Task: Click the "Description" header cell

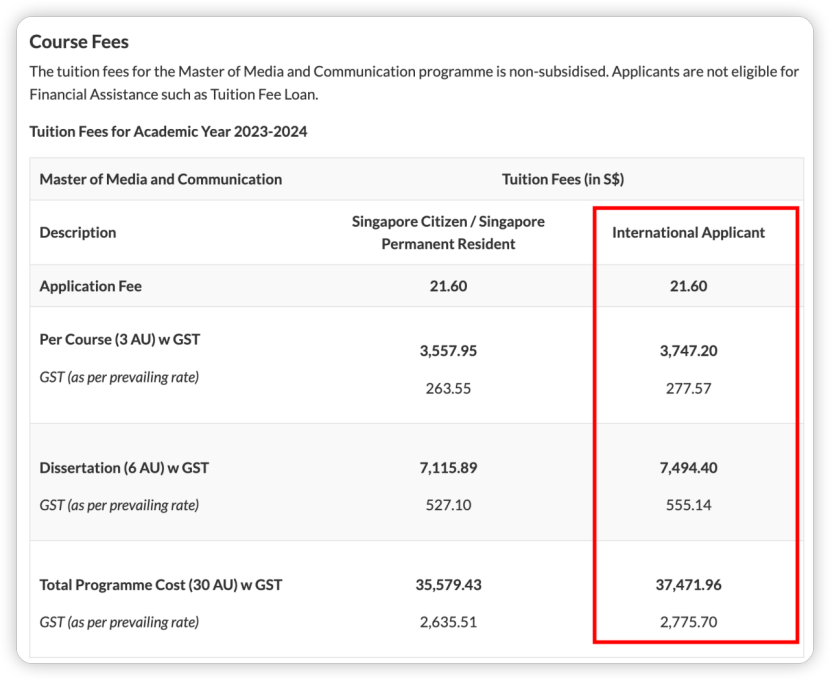Action: tap(78, 233)
